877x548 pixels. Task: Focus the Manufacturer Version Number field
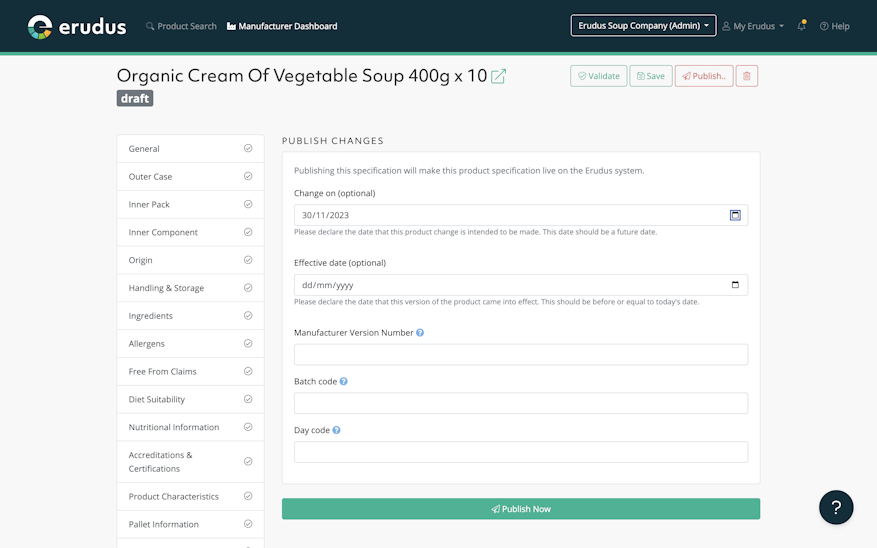pyautogui.click(x=521, y=355)
